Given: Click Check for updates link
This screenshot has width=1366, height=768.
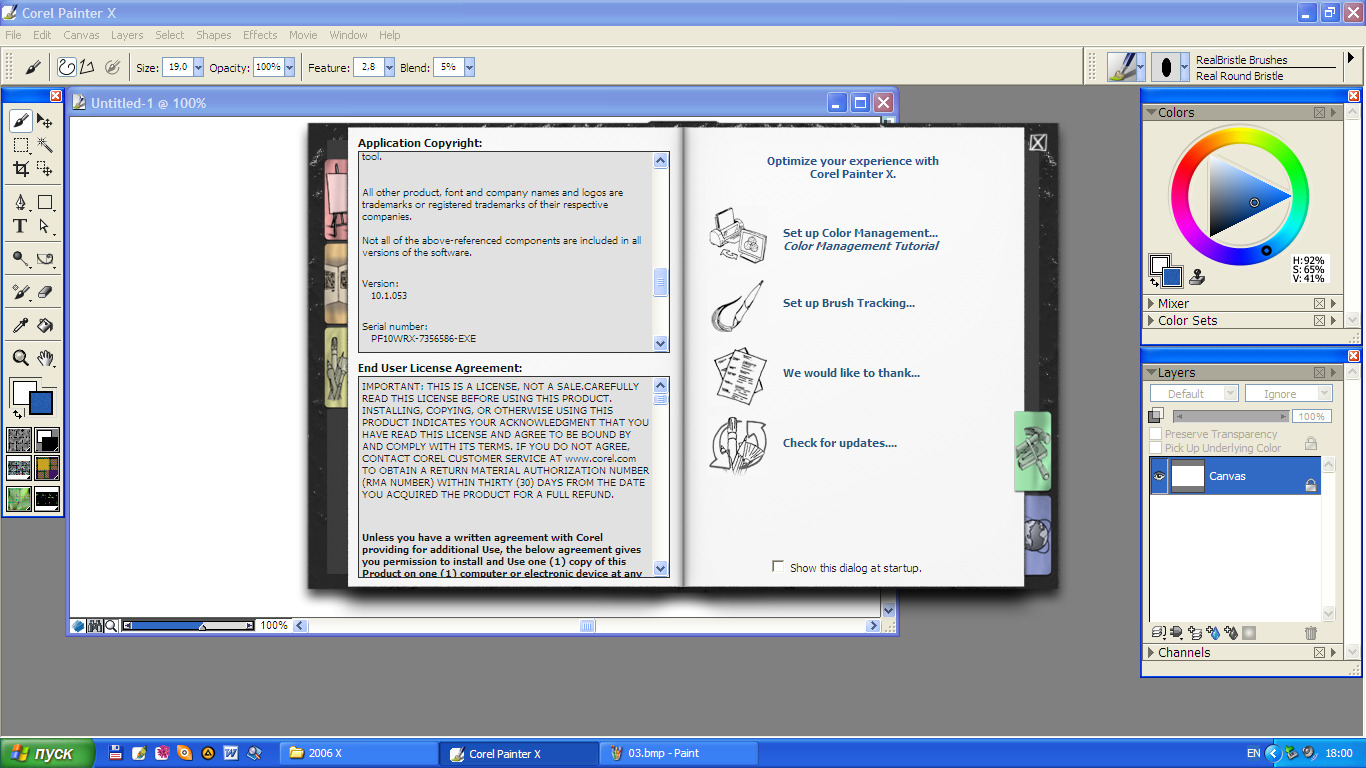Looking at the screenshot, I should pyautogui.click(x=839, y=443).
